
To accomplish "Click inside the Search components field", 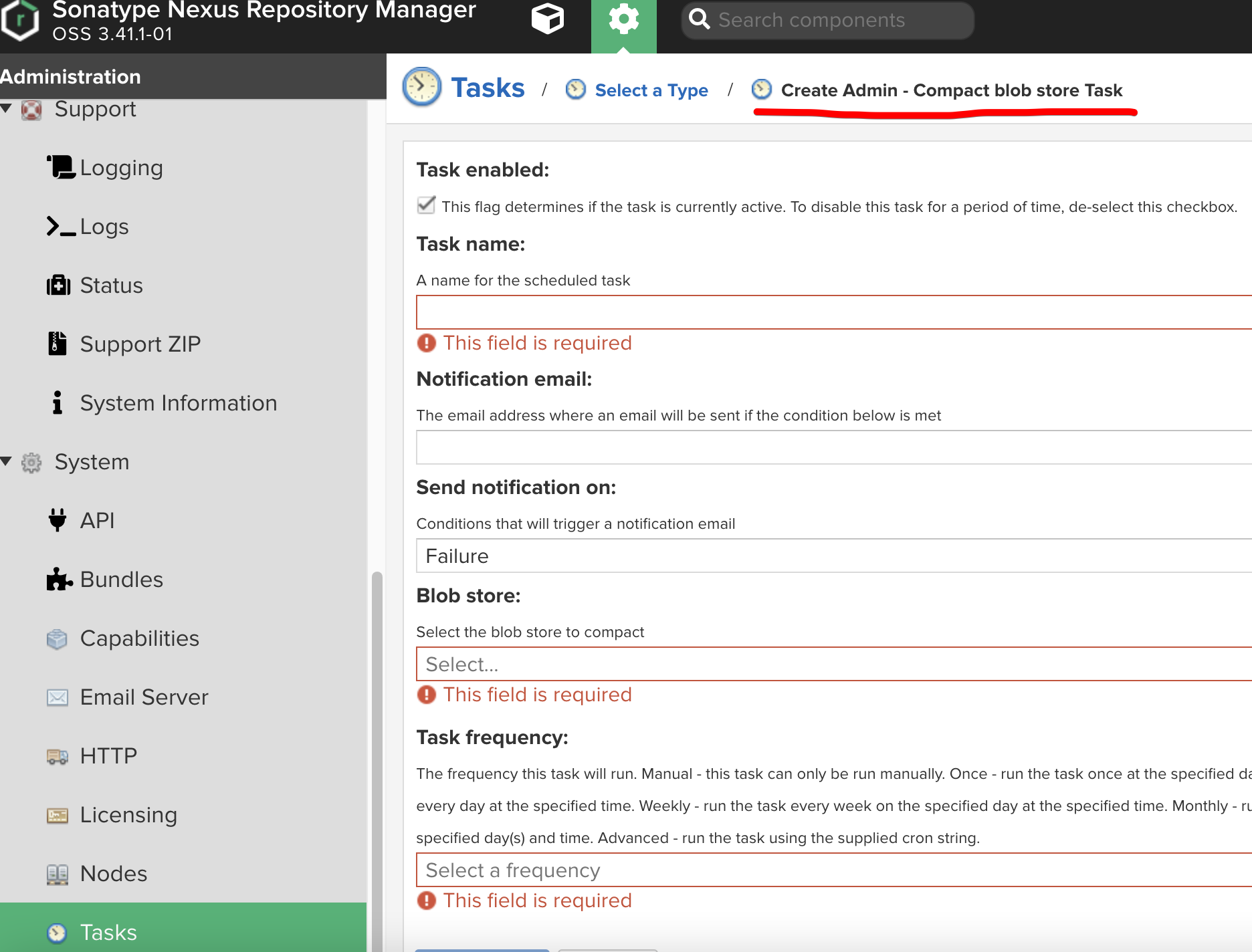I will (828, 20).
